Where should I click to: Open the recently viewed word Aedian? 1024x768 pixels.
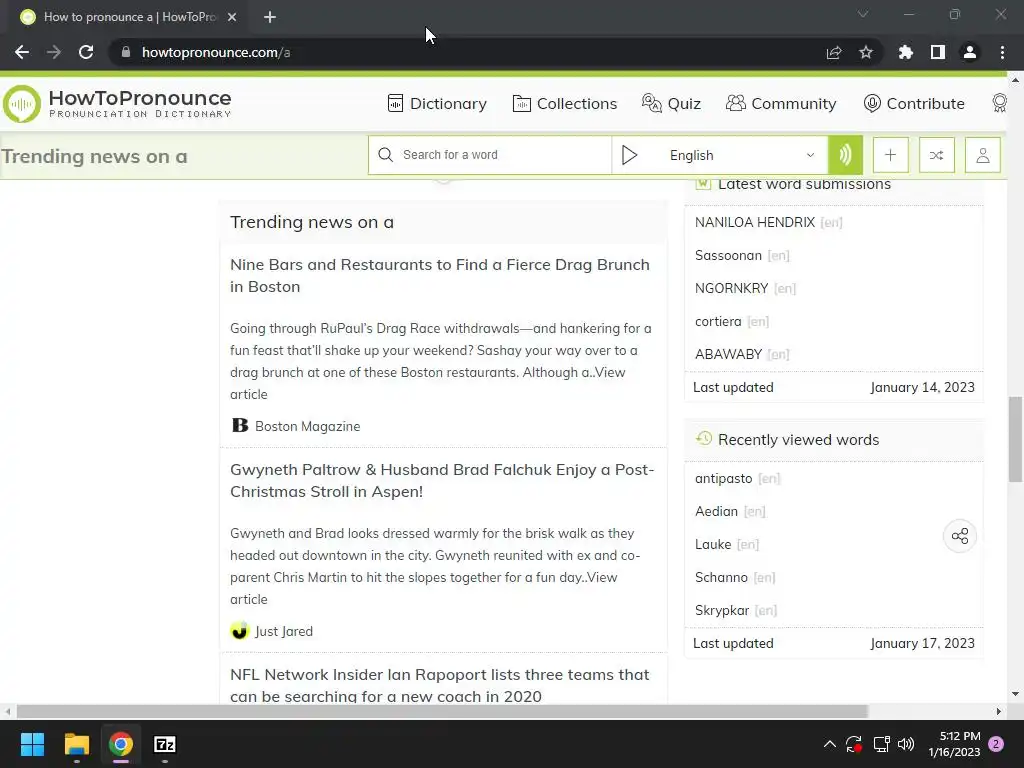coord(716,511)
